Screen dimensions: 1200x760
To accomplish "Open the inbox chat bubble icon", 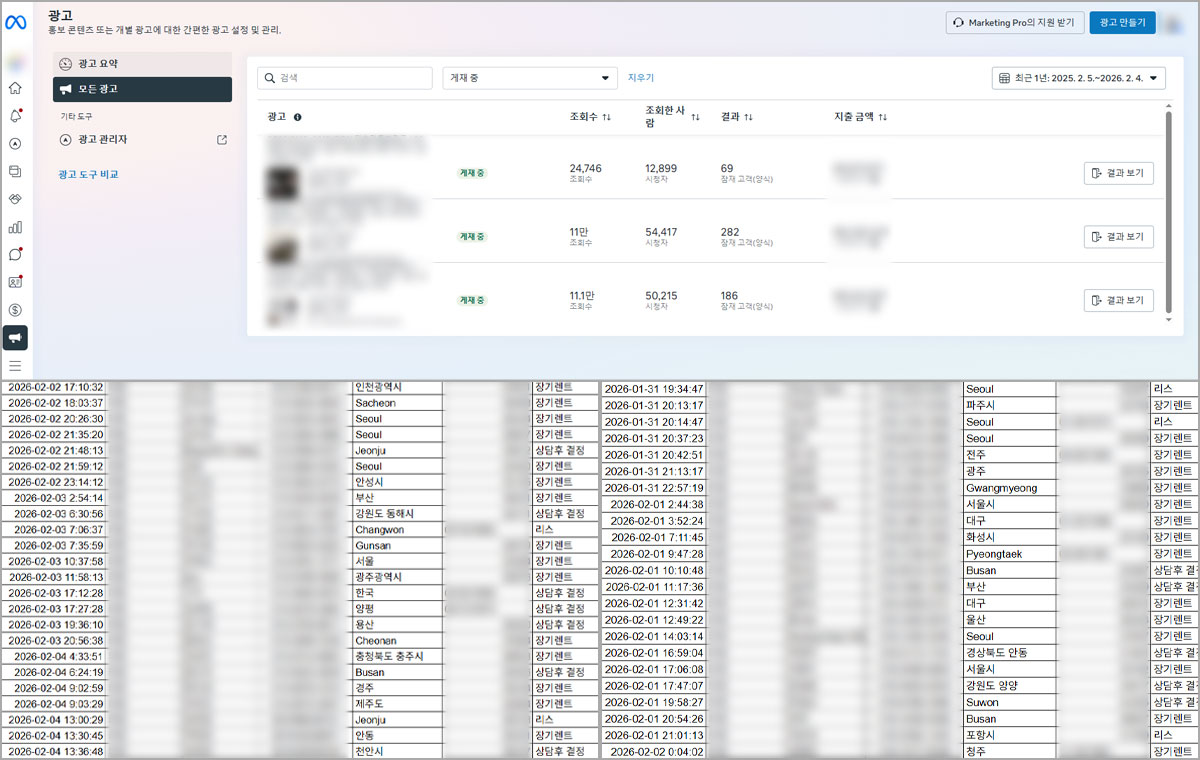I will click(x=15, y=255).
